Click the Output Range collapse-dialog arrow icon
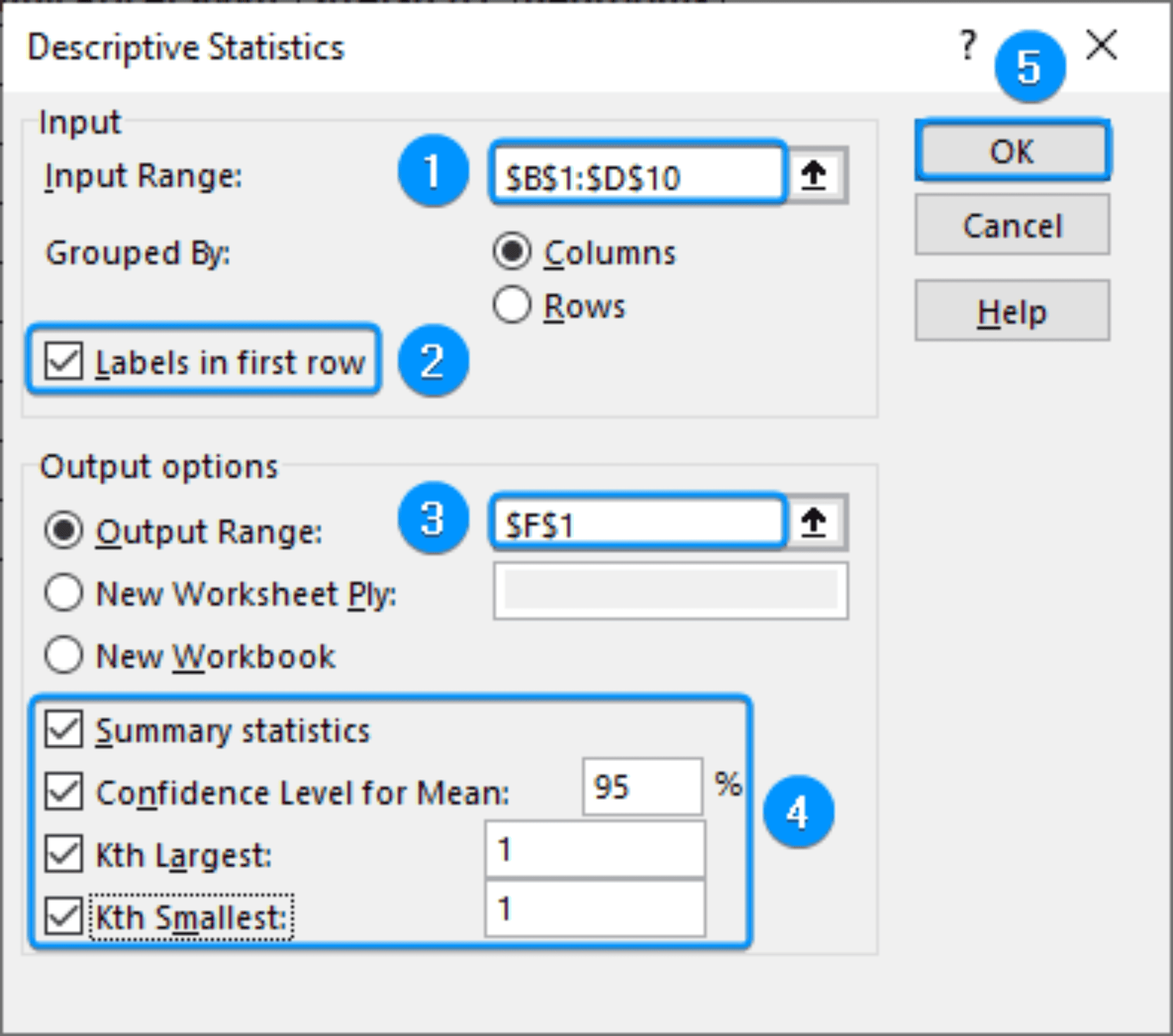 [x=813, y=523]
